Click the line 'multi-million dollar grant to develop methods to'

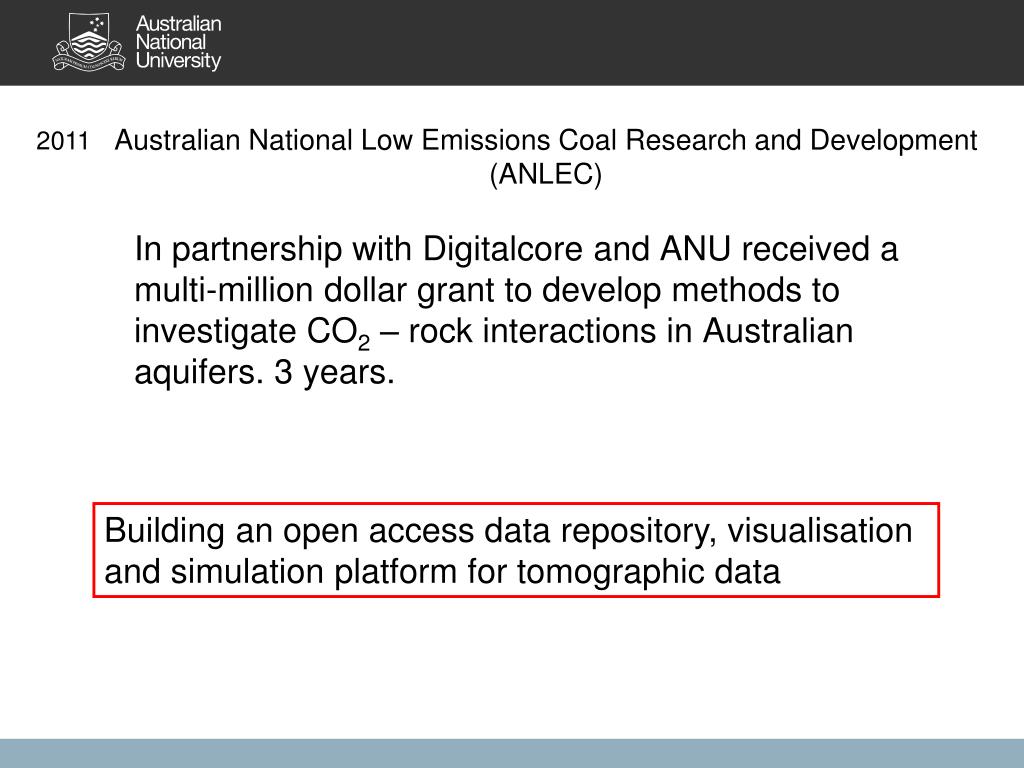(x=487, y=291)
